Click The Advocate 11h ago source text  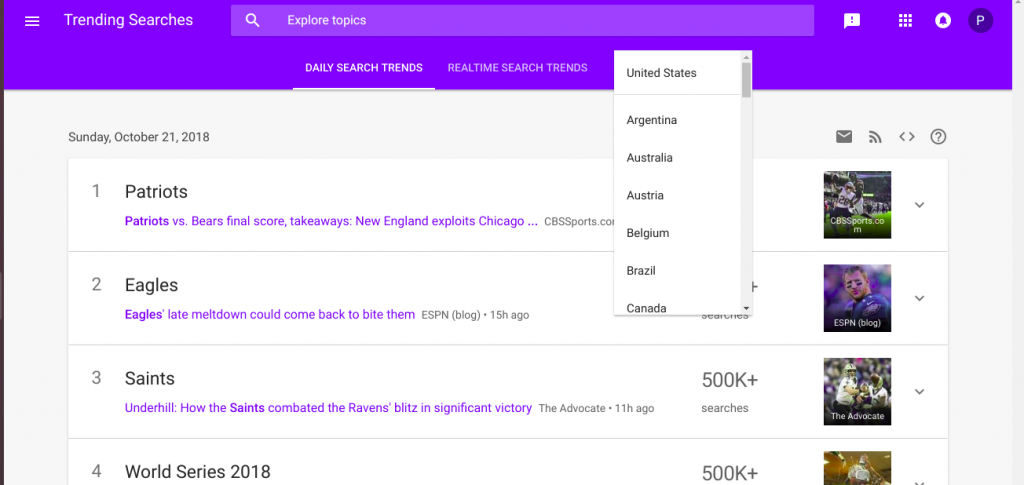click(596, 409)
